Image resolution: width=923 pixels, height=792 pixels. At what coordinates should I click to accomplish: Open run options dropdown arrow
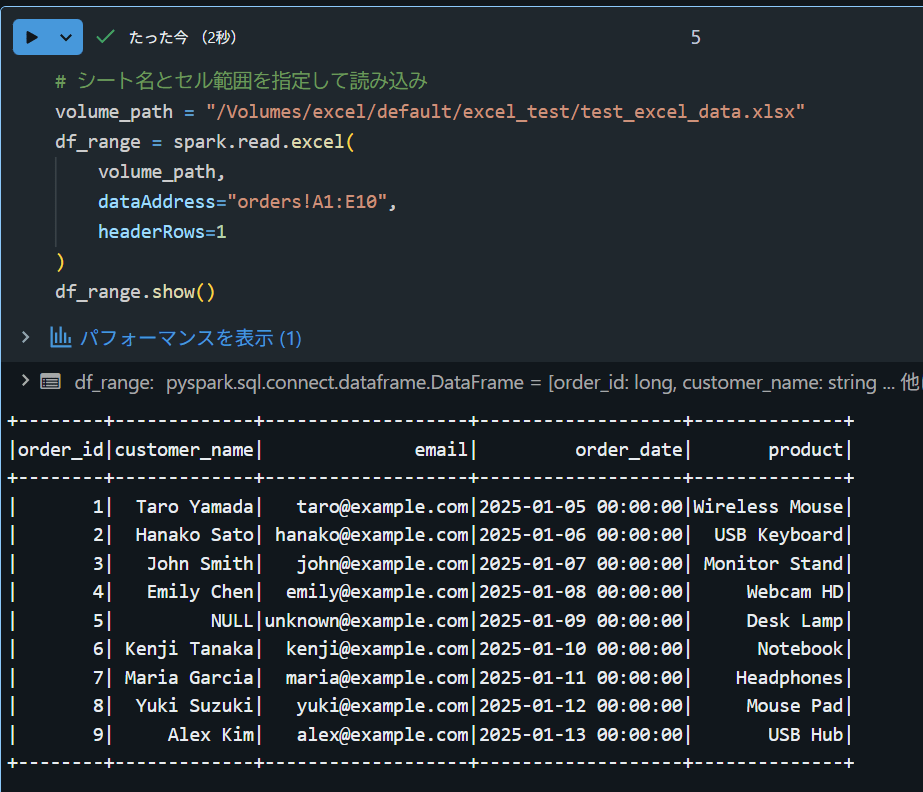(66, 37)
